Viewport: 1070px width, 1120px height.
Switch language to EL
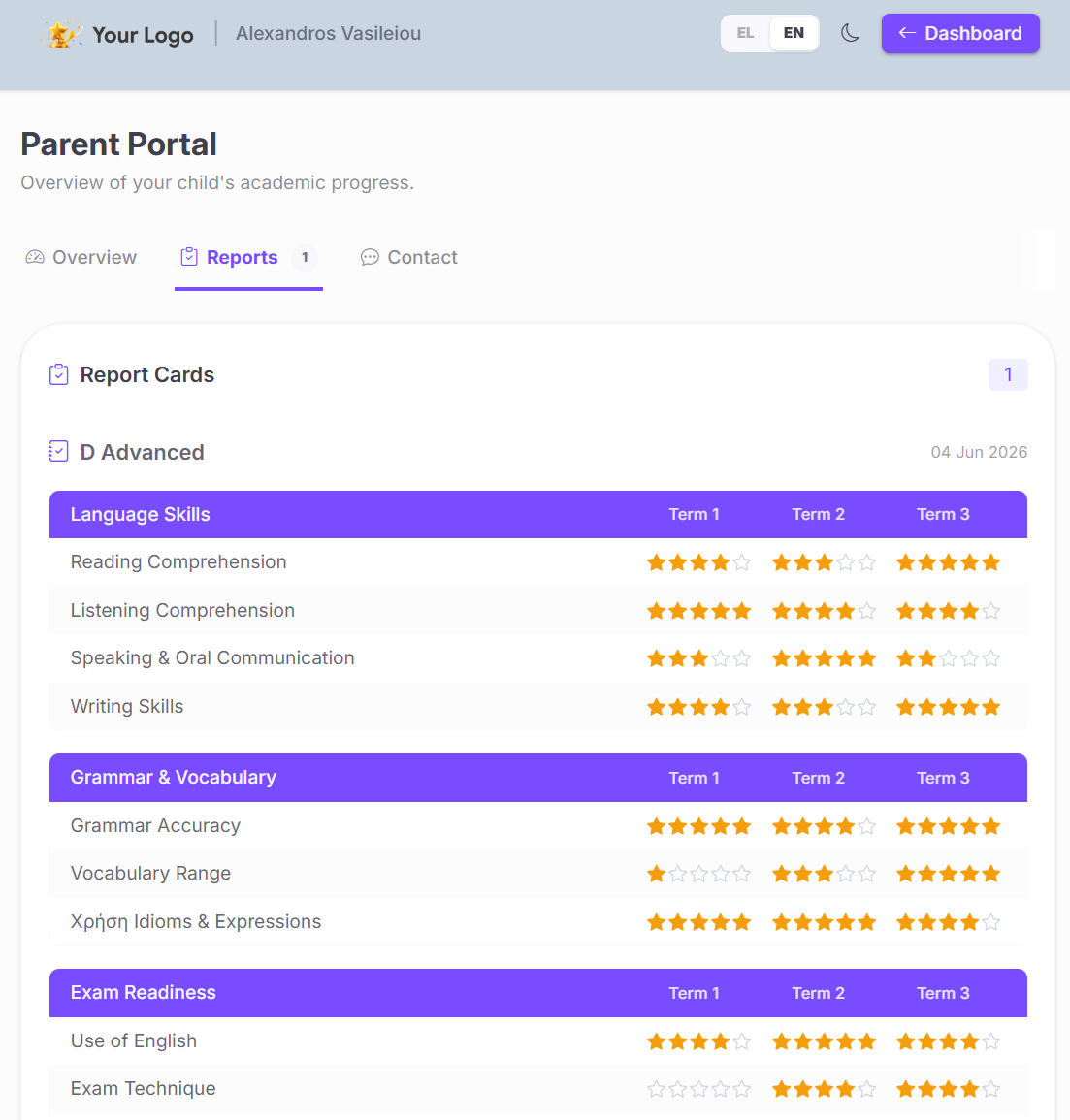coord(745,33)
